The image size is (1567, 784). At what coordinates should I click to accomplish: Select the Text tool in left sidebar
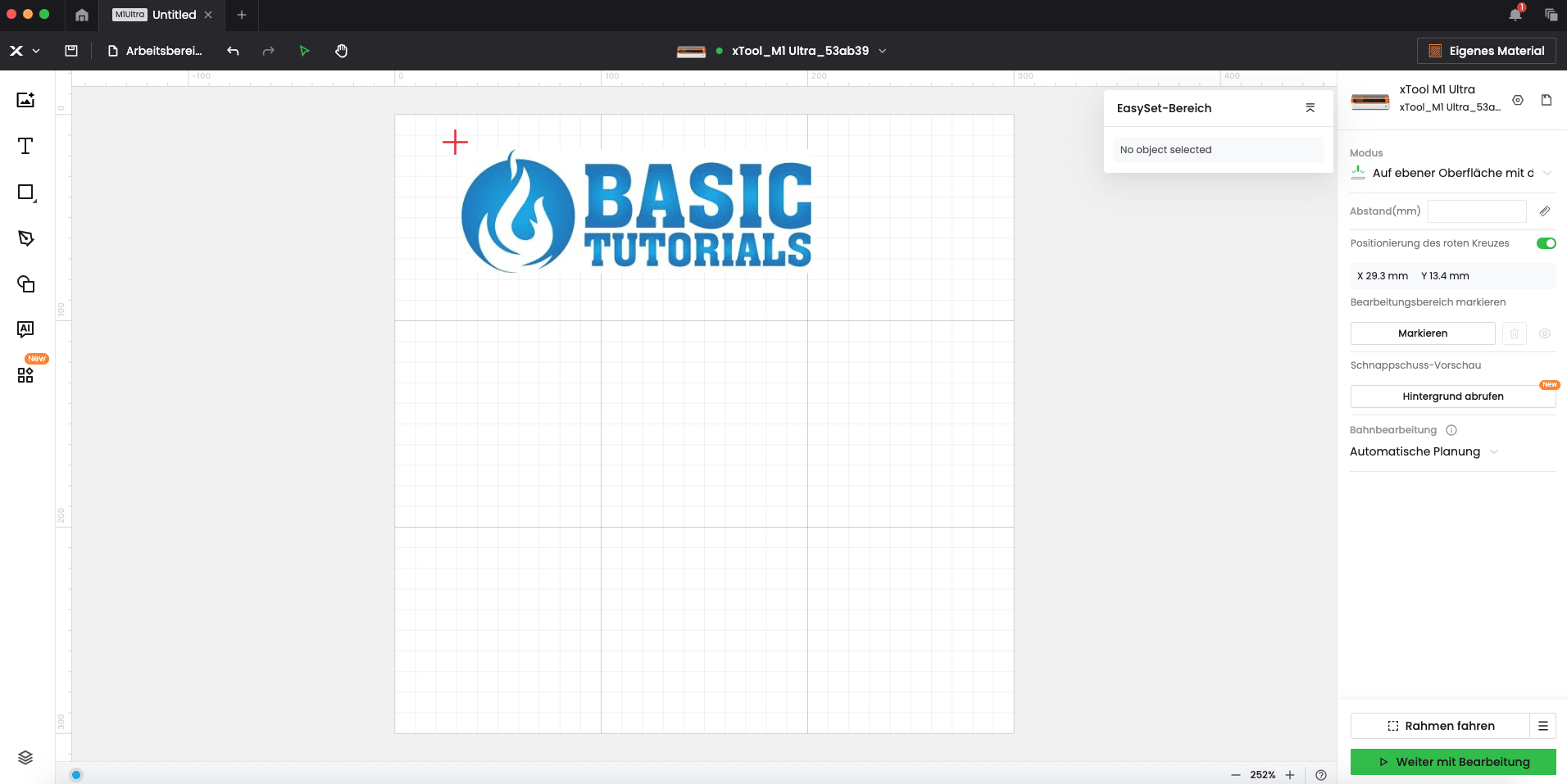pyautogui.click(x=25, y=146)
